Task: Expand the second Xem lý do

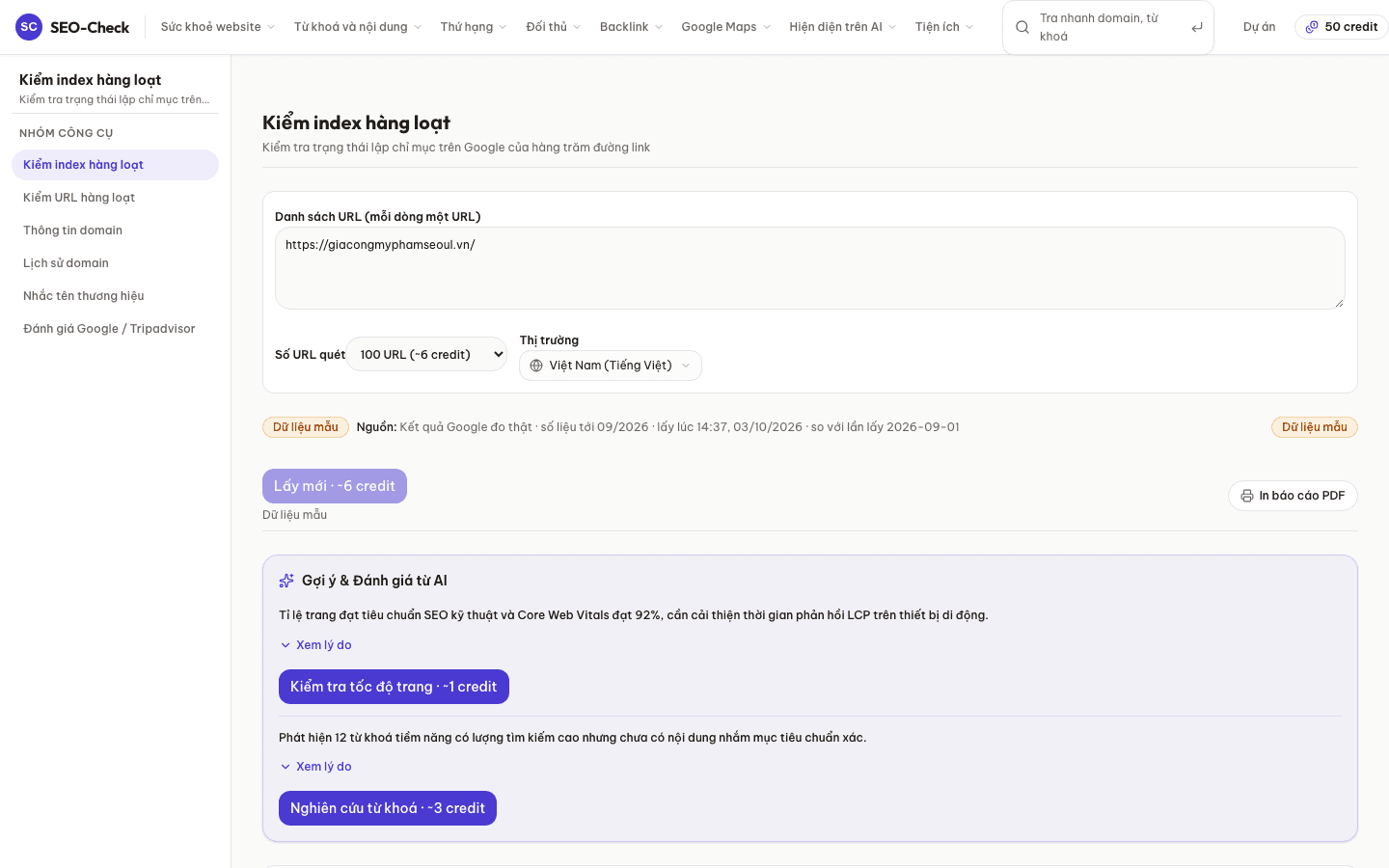Action: pyautogui.click(x=315, y=767)
